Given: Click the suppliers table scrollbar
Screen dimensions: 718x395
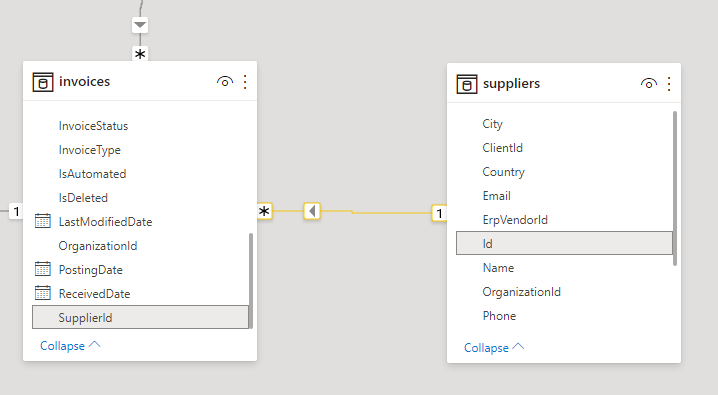Looking at the screenshot, I should coord(674,188).
